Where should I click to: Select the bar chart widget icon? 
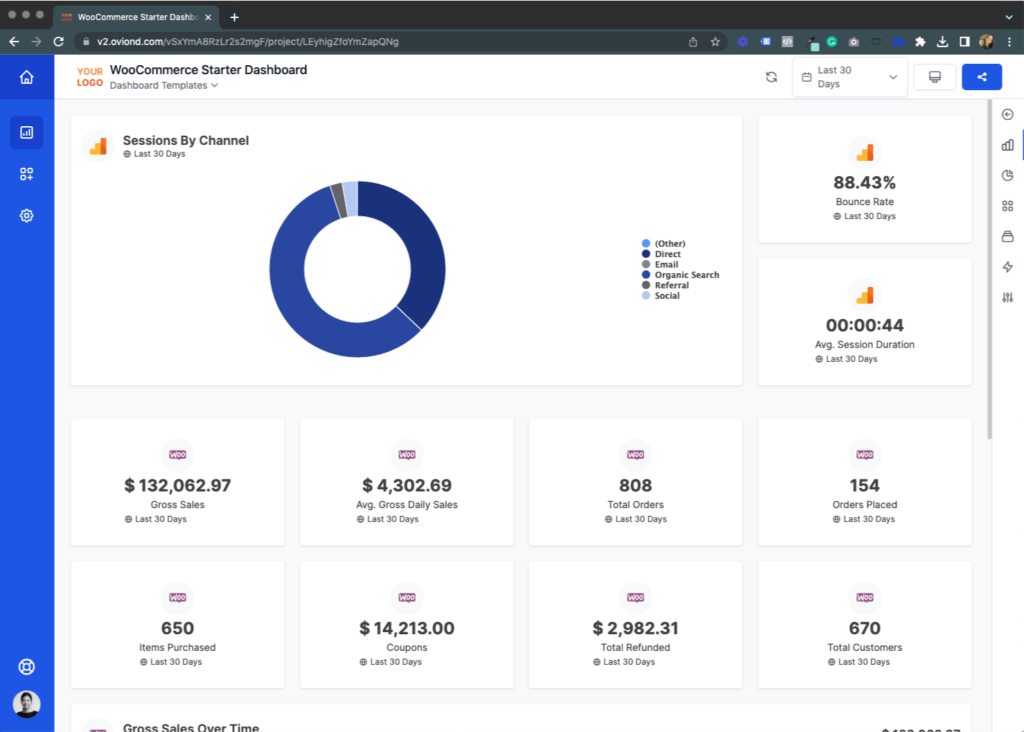point(1008,145)
